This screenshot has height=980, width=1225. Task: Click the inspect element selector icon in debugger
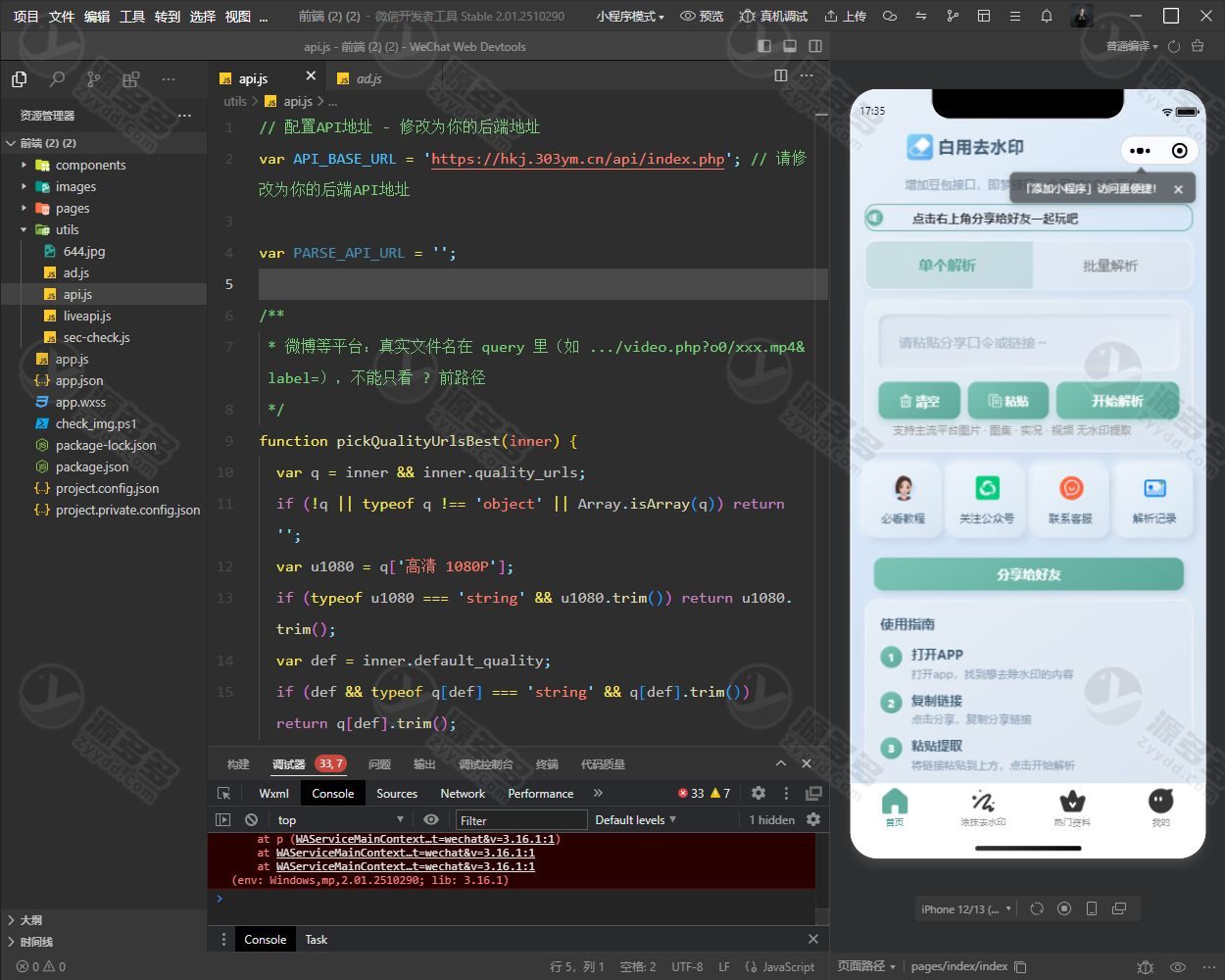pos(224,794)
